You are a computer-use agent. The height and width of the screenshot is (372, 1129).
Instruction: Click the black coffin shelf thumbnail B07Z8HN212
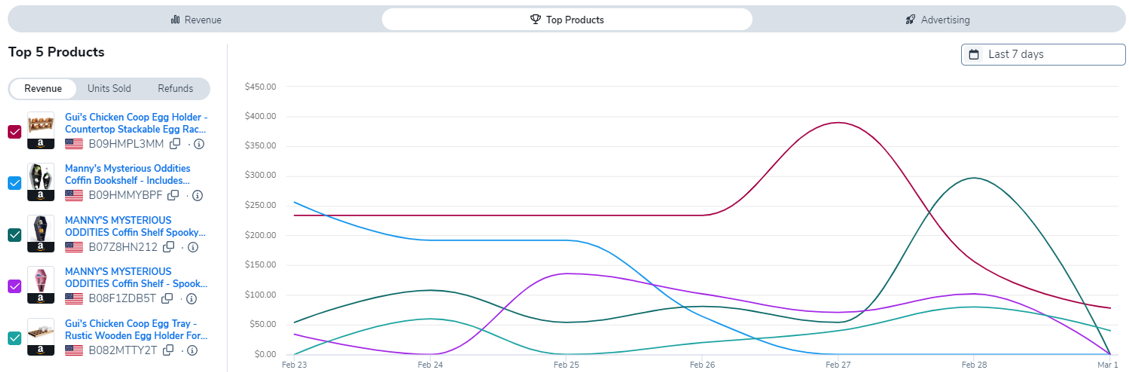(41, 234)
